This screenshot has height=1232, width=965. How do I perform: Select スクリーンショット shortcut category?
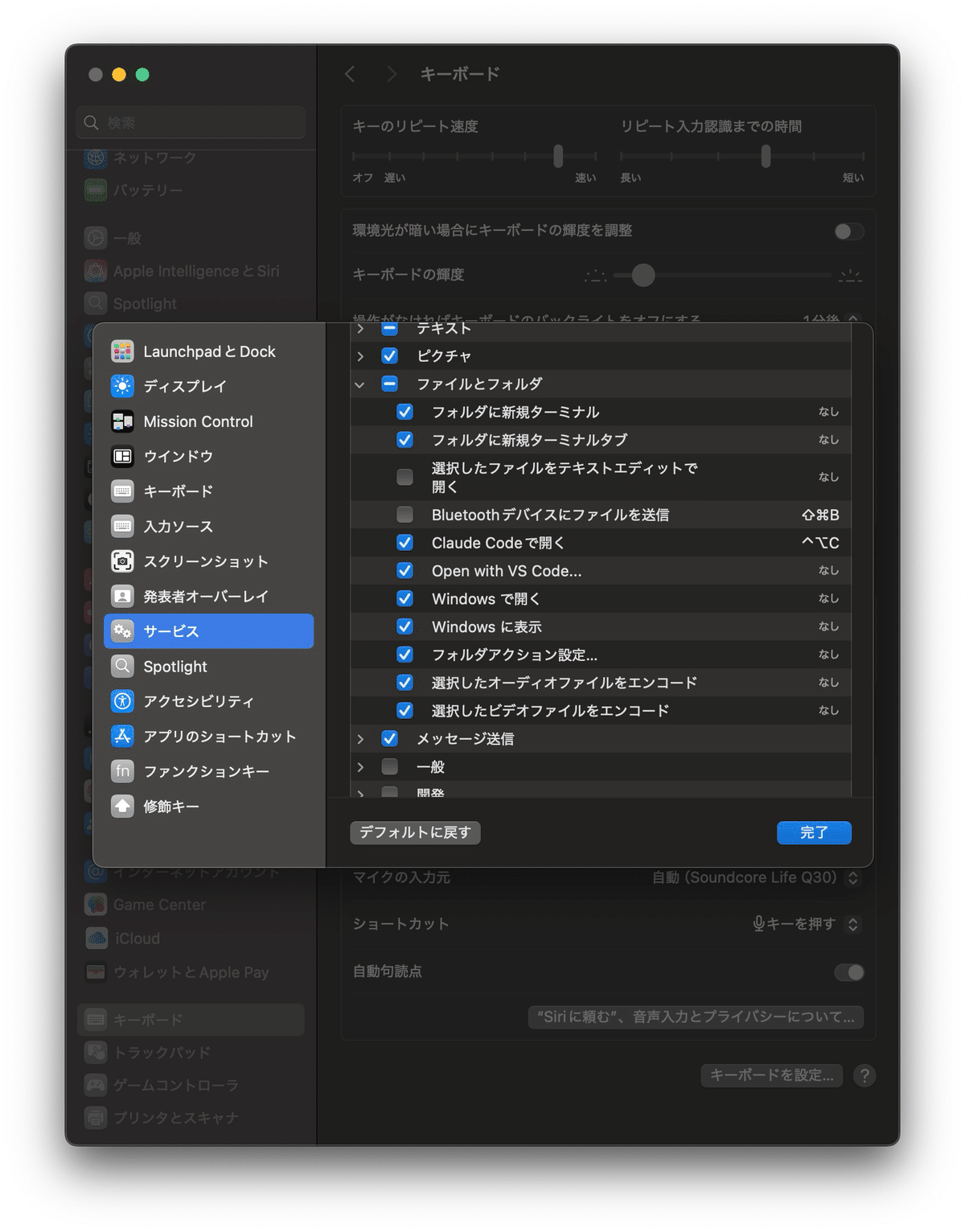click(x=209, y=561)
